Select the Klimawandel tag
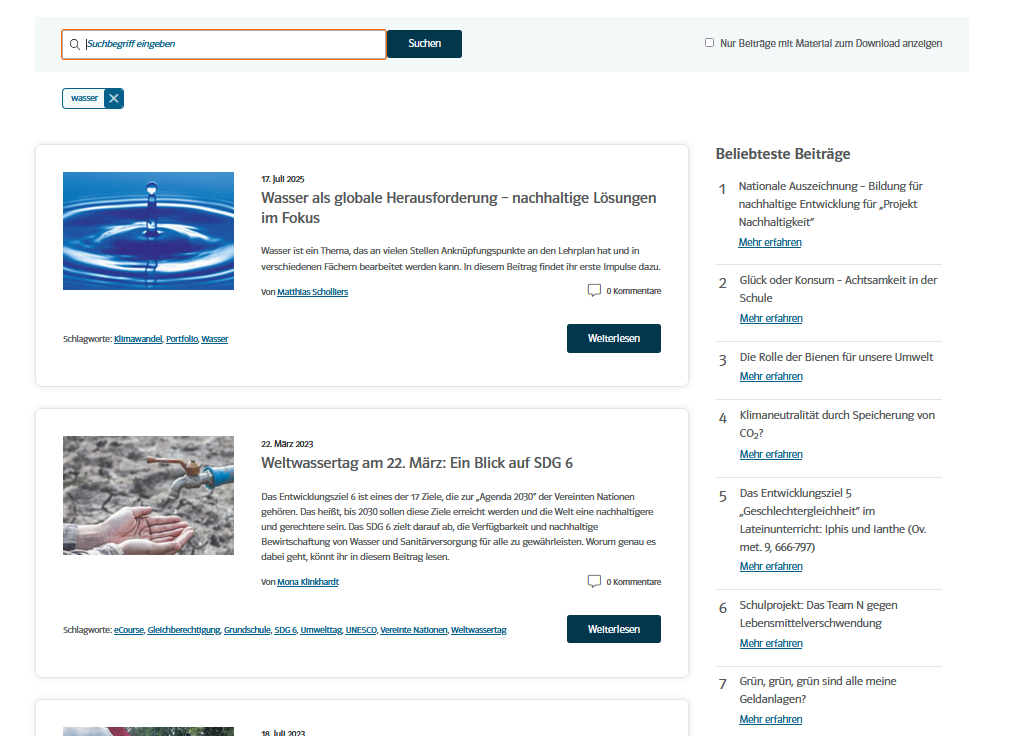 [138, 339]
